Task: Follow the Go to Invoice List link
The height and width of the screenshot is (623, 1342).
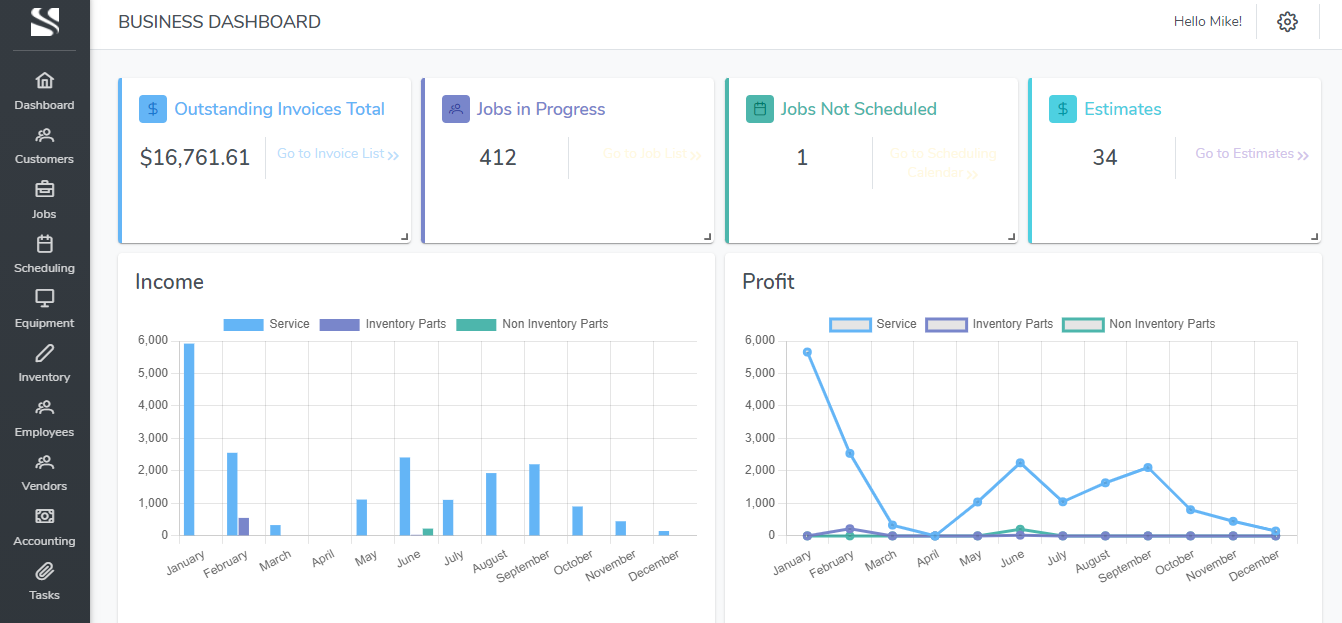Action: click(x=337, y=154)
